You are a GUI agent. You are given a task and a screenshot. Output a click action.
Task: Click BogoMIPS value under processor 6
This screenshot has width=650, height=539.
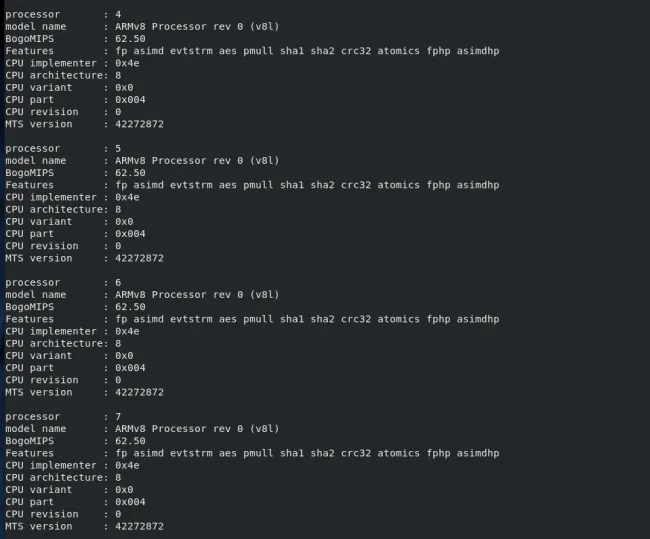130,307
